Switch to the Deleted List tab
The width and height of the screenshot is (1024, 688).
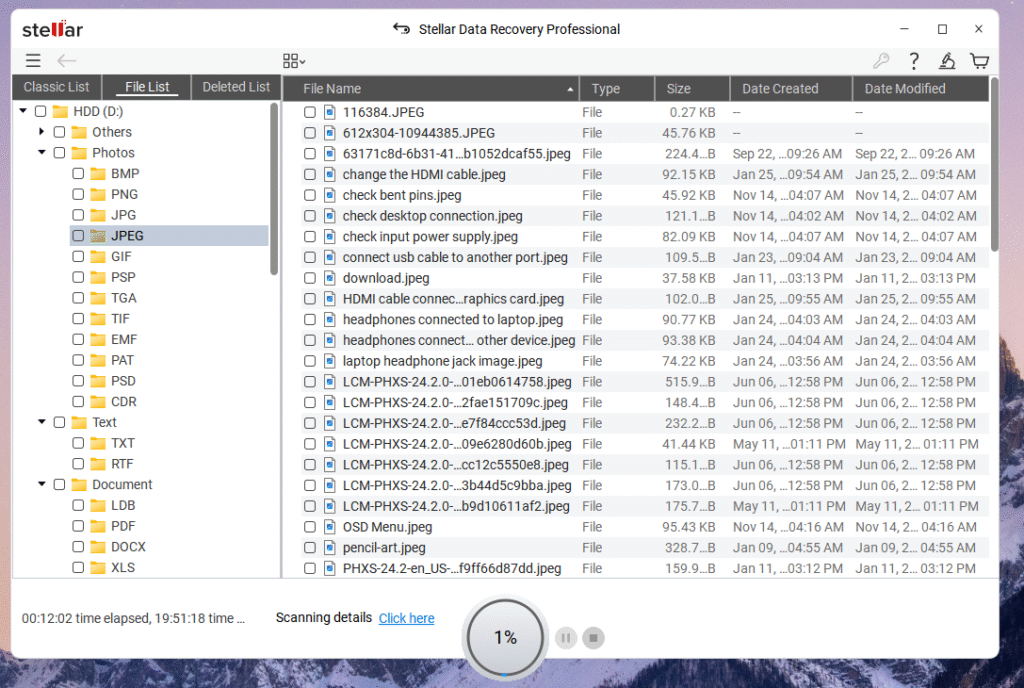(235, 87)
